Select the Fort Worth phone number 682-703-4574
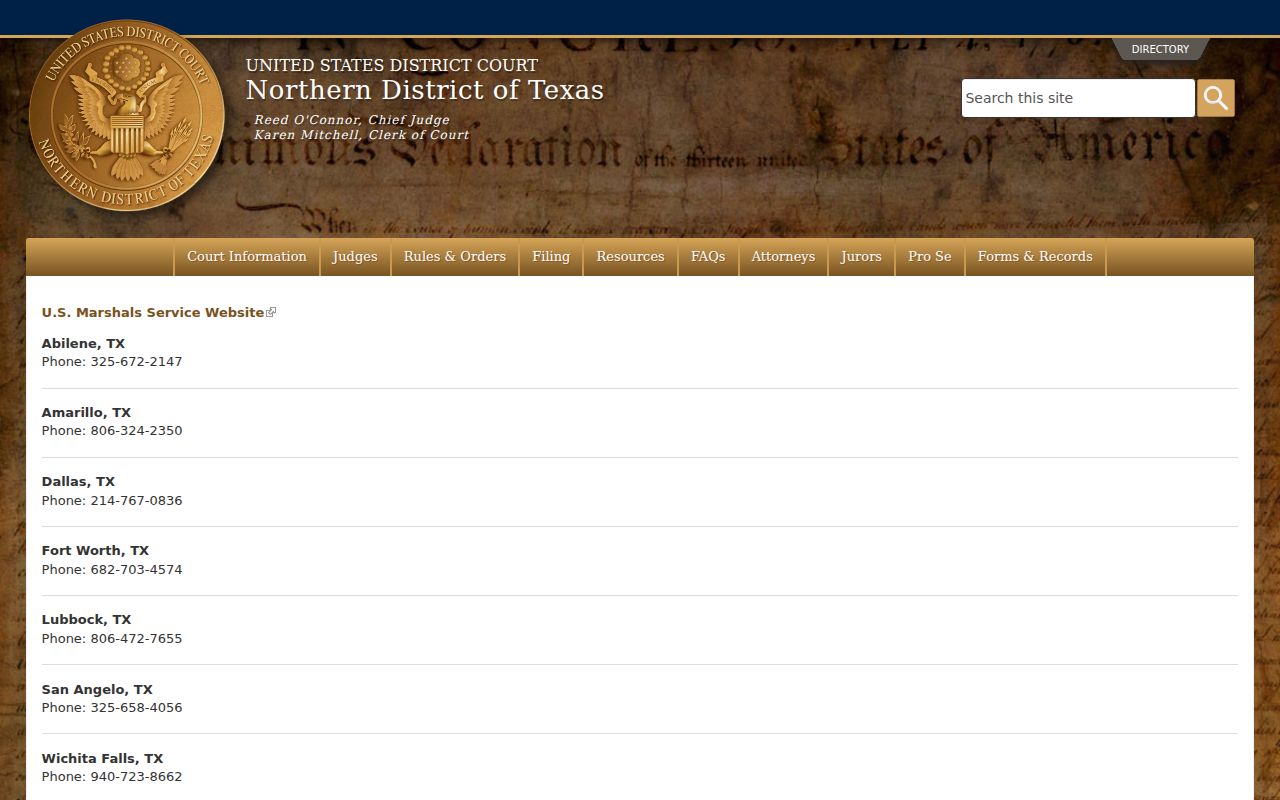1280x800 pixels. 136,570
